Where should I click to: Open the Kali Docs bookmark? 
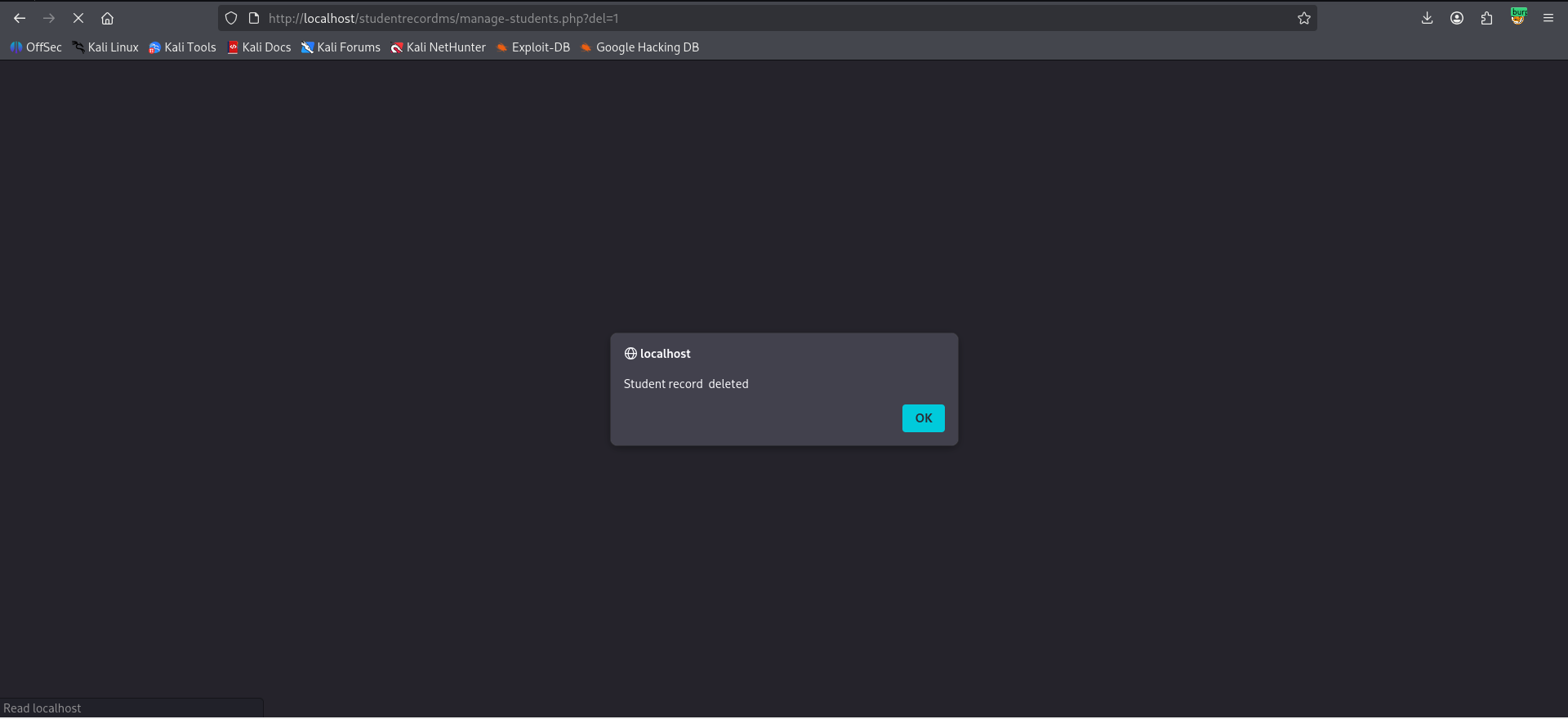click(x=259, y=47)
